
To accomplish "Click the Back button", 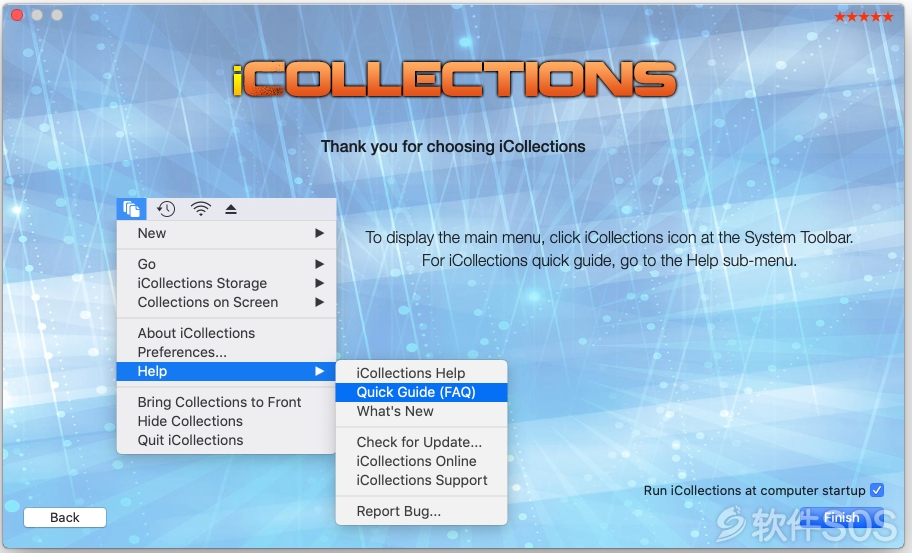I will [65, 518].
